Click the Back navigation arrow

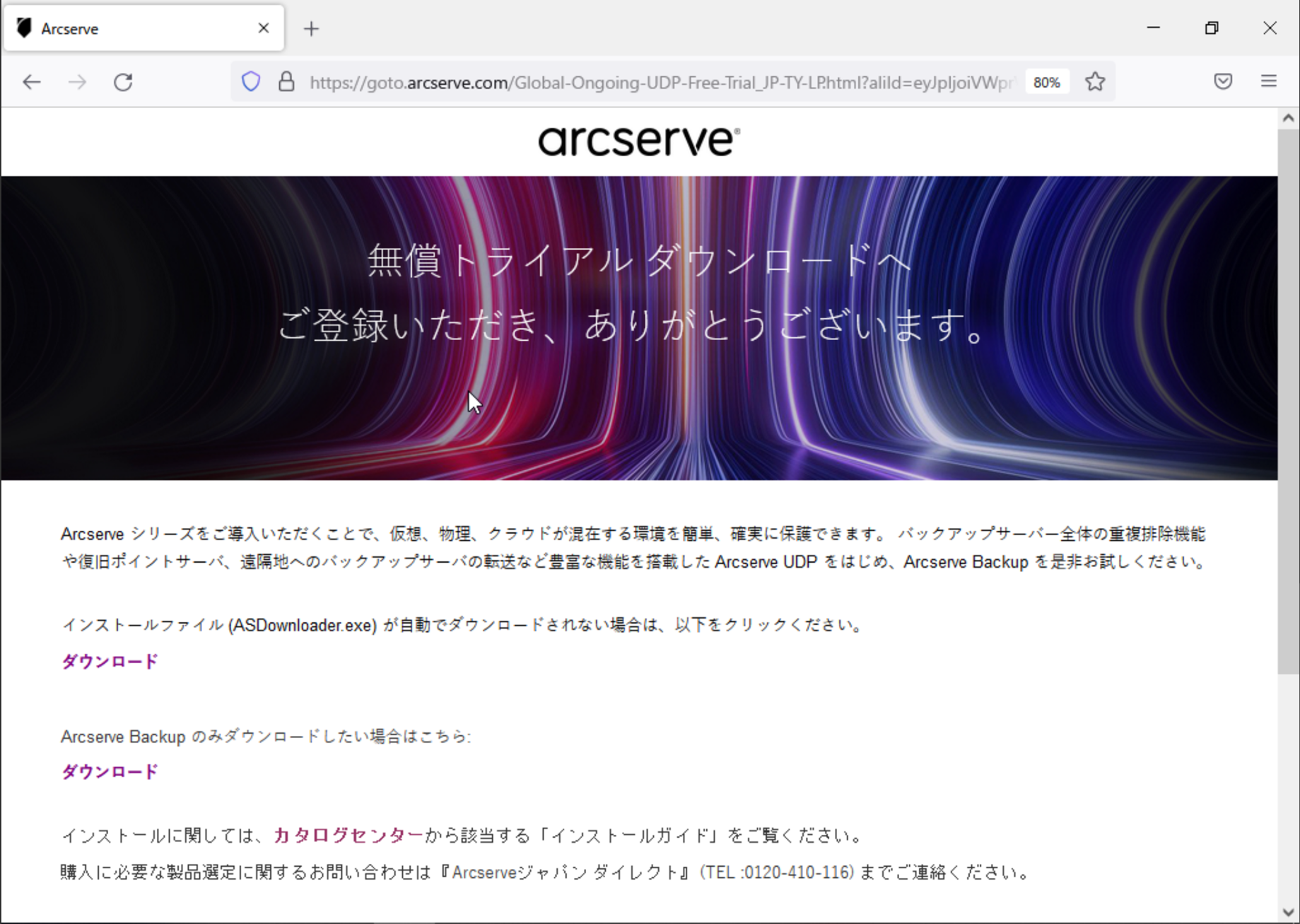point(31,81)
